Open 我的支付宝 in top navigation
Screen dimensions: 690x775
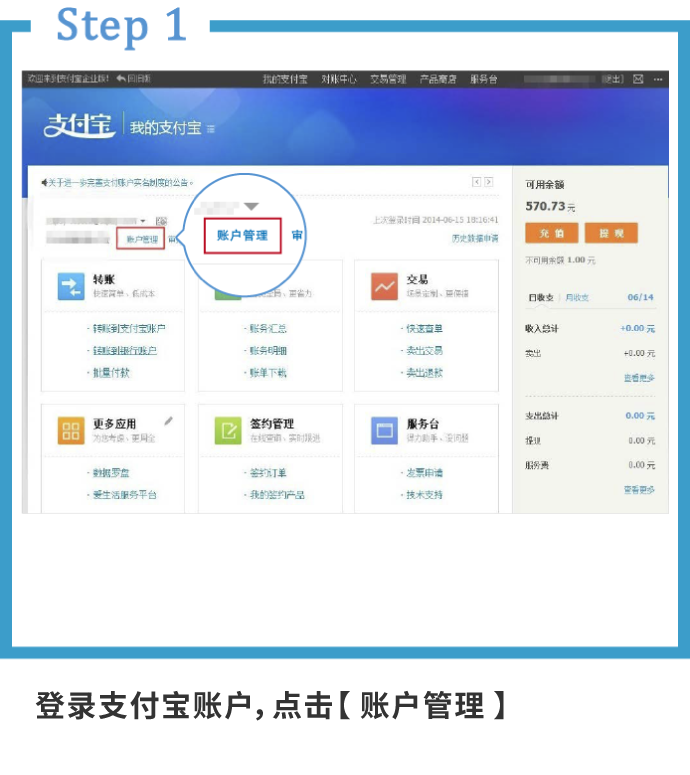pyautogui.click(x=285, y=79)
